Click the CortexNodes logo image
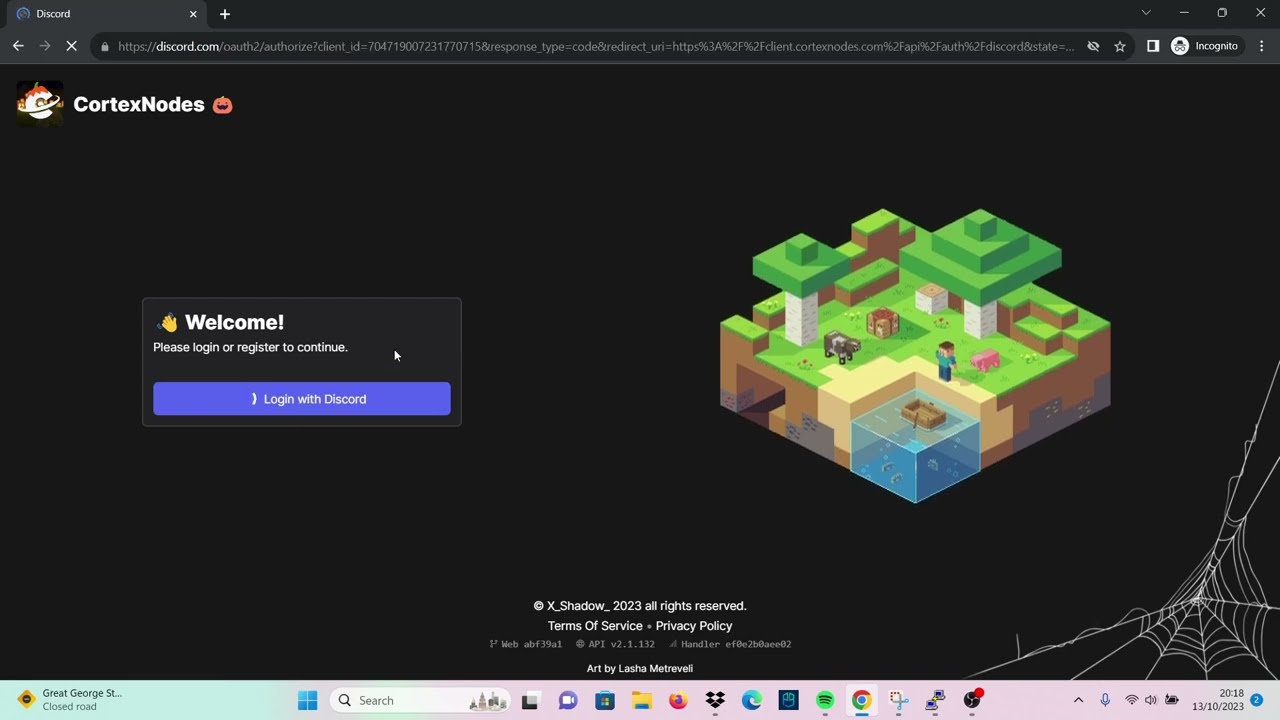 click(x=40, y=104)
